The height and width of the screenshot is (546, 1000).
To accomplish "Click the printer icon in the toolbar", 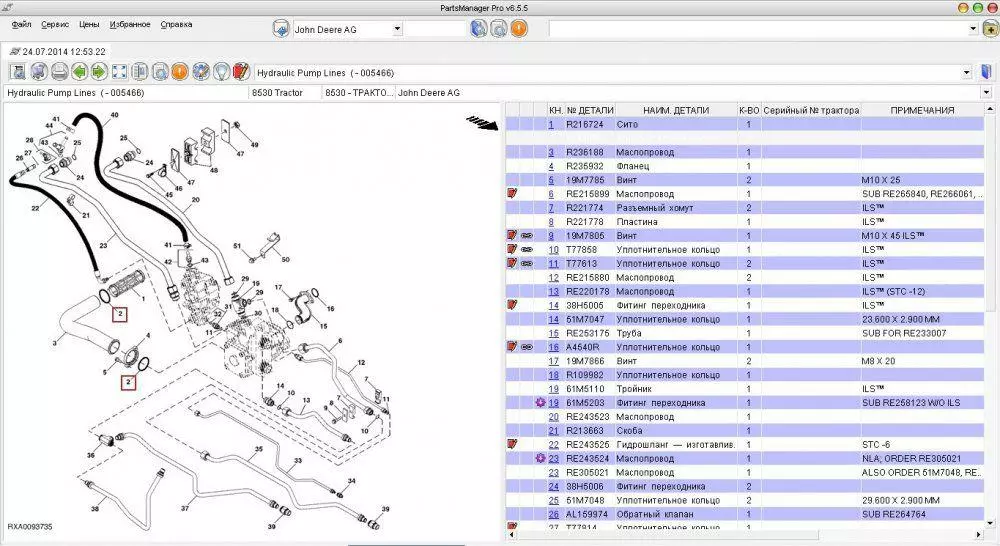I will (x=59, y=72).
